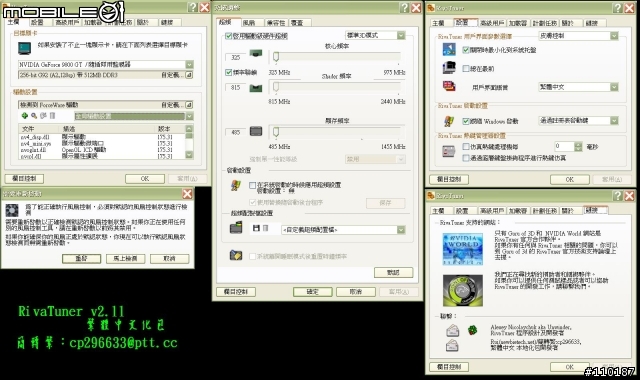The width and height of the screenshot is (640, 380).
Task: Open the 繁體中文 language dropdown
Action: coord(614,87)
